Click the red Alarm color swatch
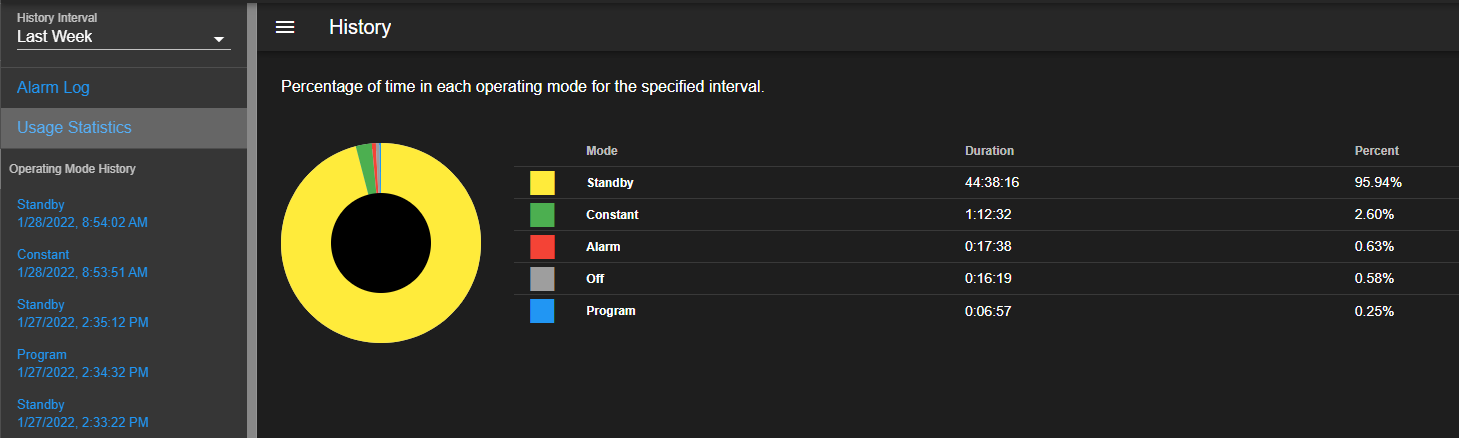This screenshot has width=1459, height=438. coord(542,247)
